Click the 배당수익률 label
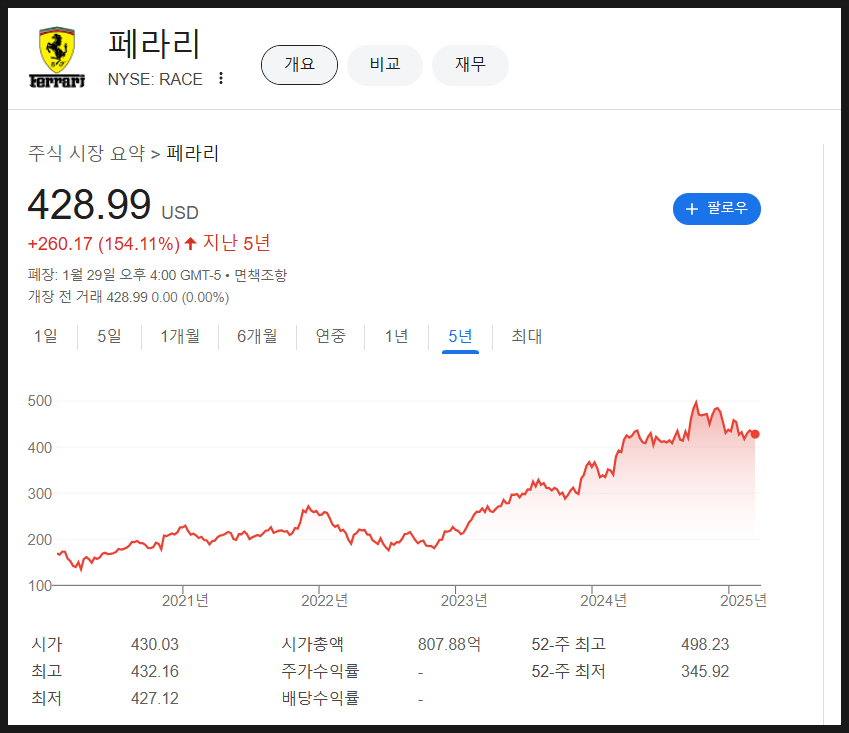The height and width of the screenshot is (733, 849). (x=321, y=698)
